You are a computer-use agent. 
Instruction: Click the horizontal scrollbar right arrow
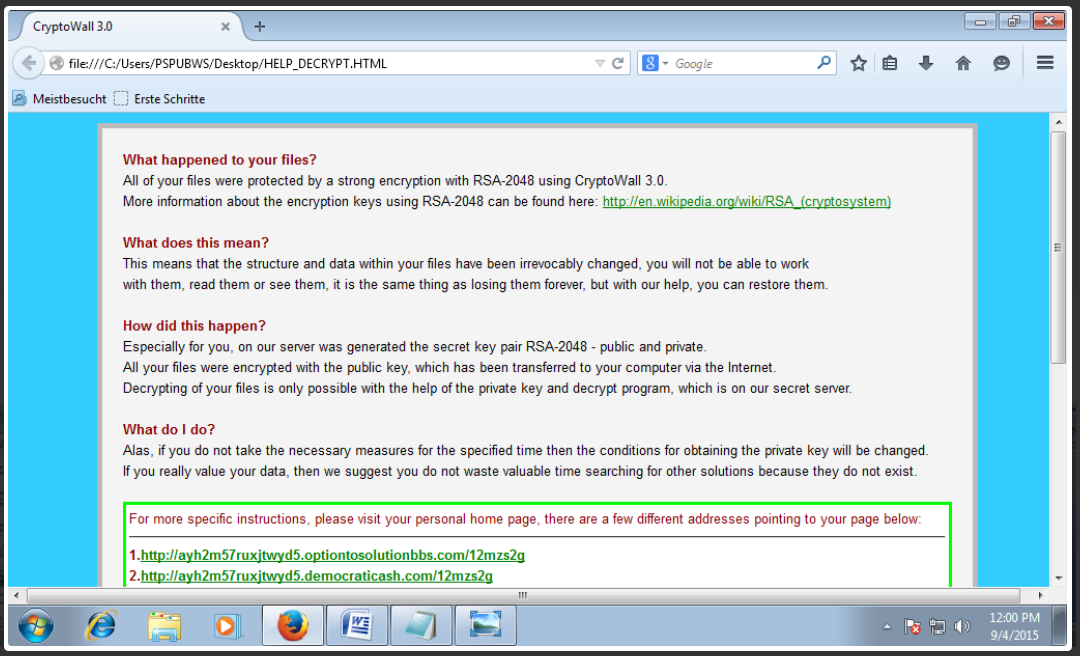coord(1040,595)
